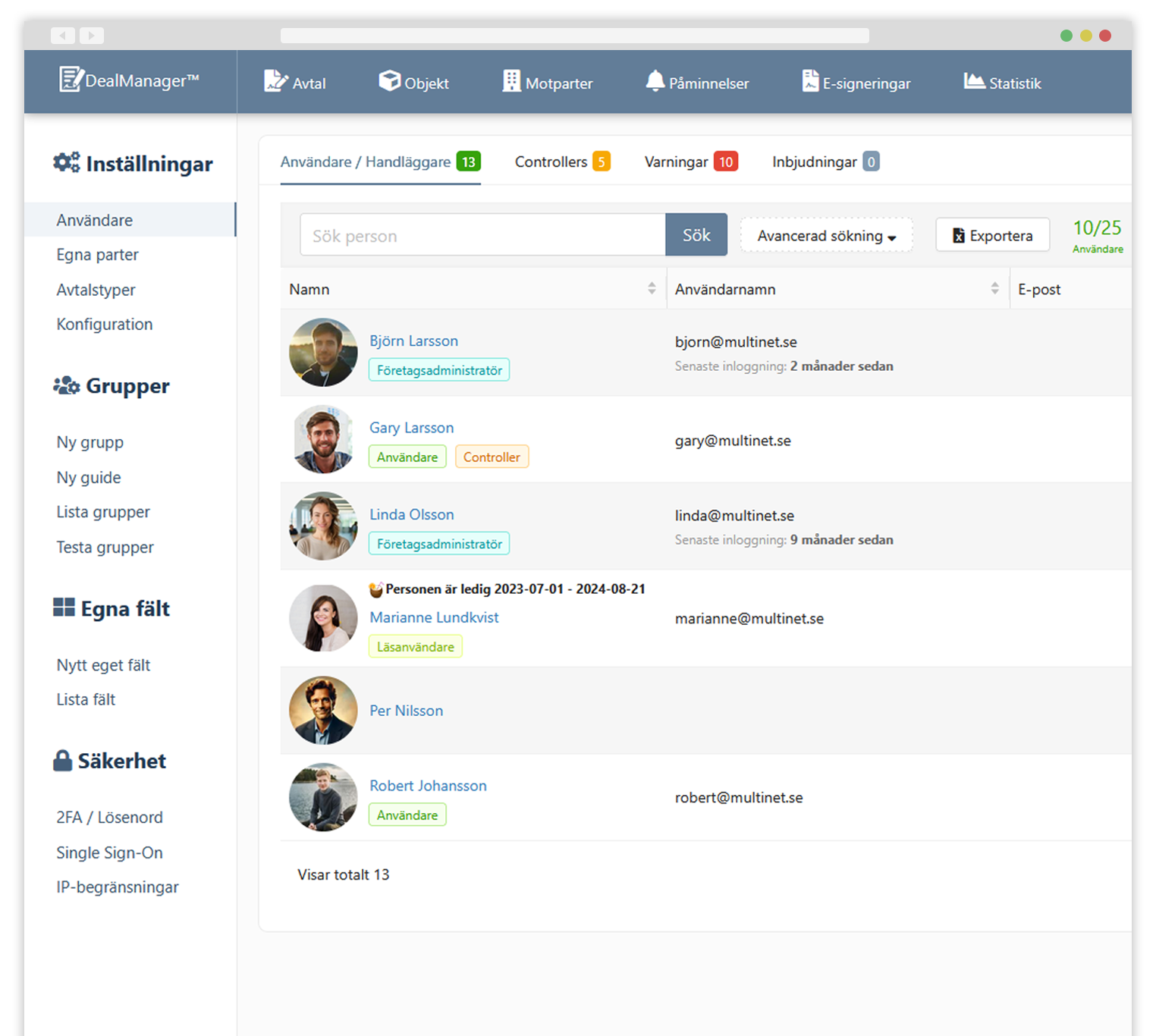Click in the Sök person field
This screenshot has height=1036, width=1156.
[482, 236]
